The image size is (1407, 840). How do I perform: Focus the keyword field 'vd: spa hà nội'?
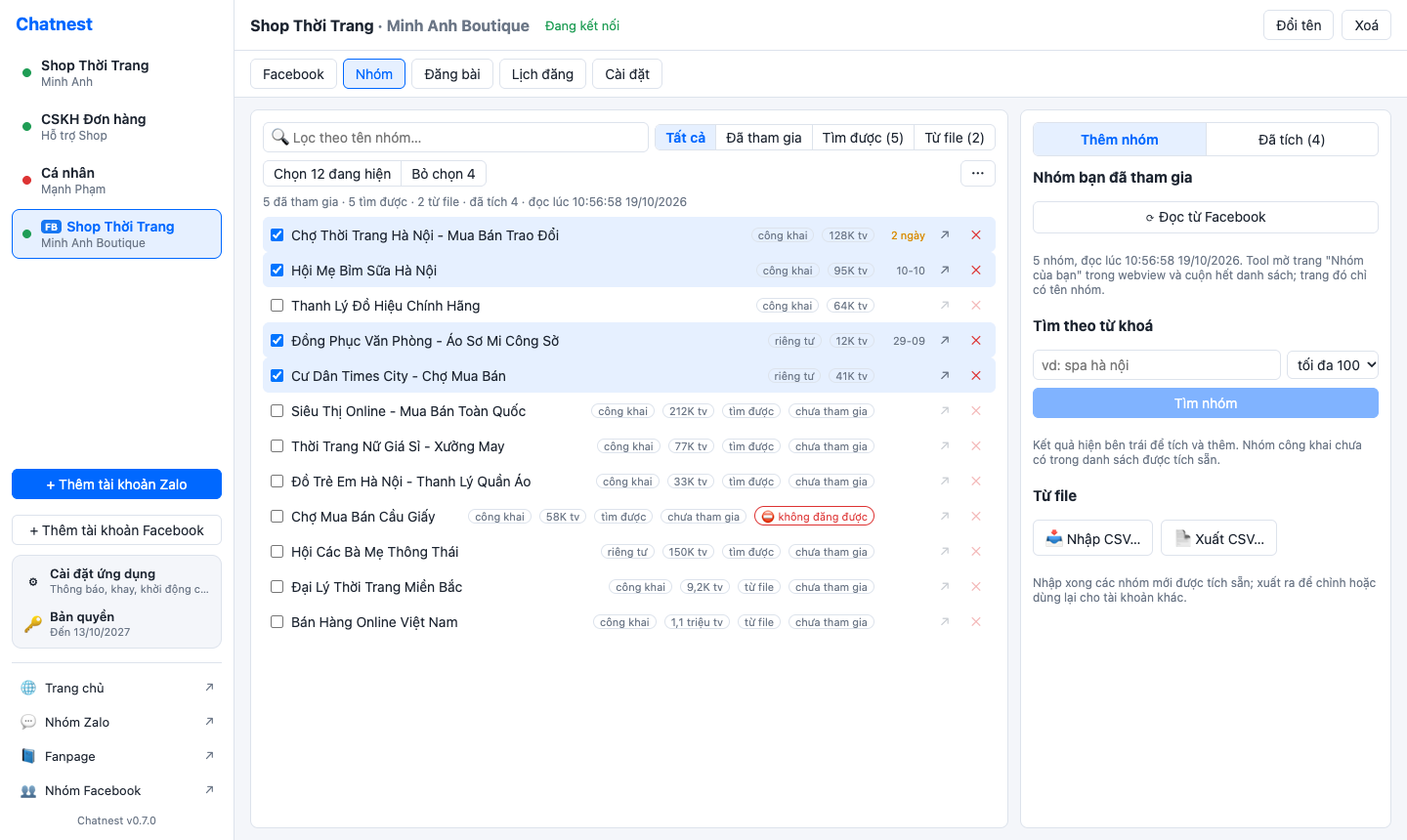(x=1157, y=365)
